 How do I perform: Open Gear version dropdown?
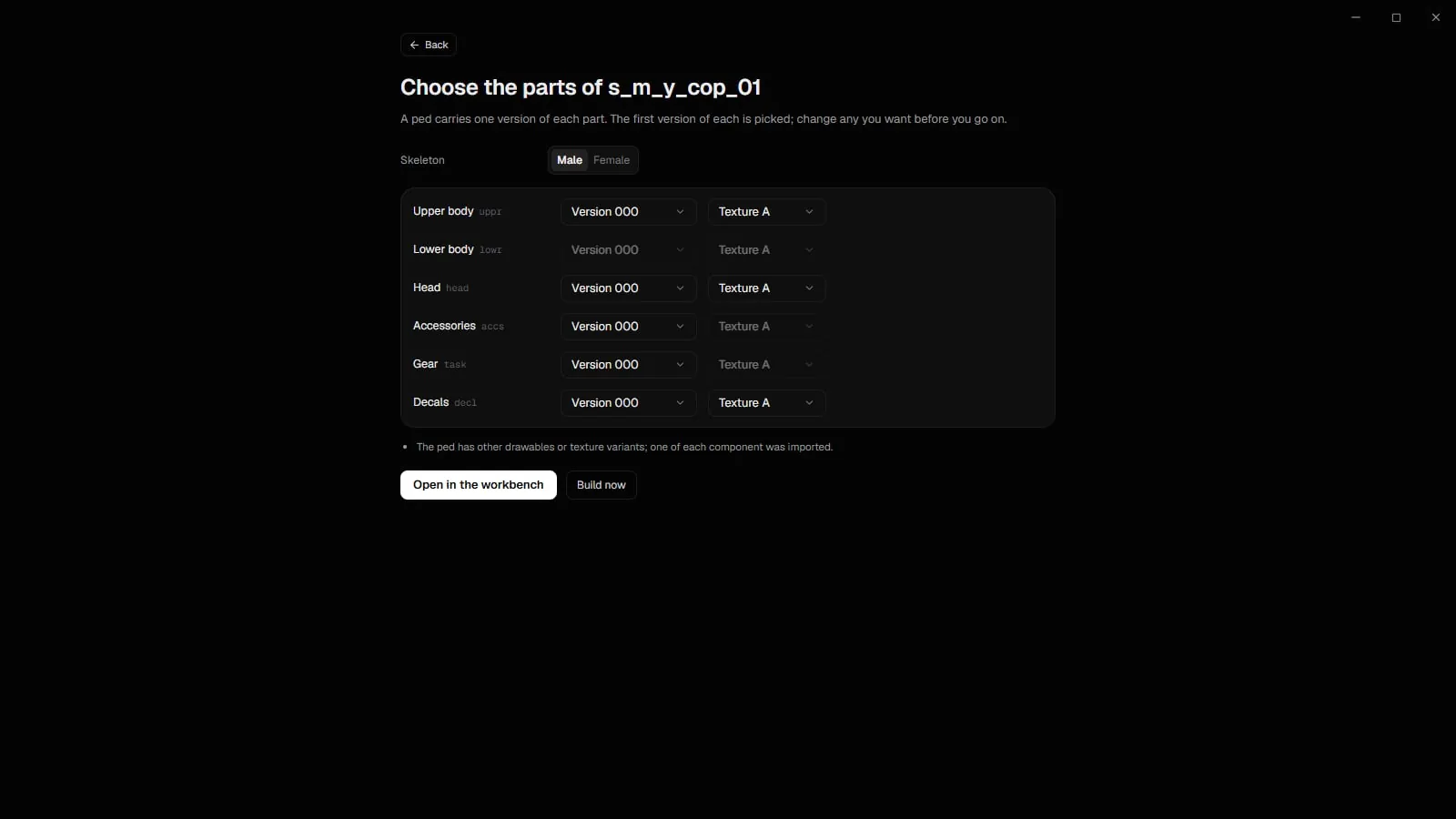[x=628, y=365]
